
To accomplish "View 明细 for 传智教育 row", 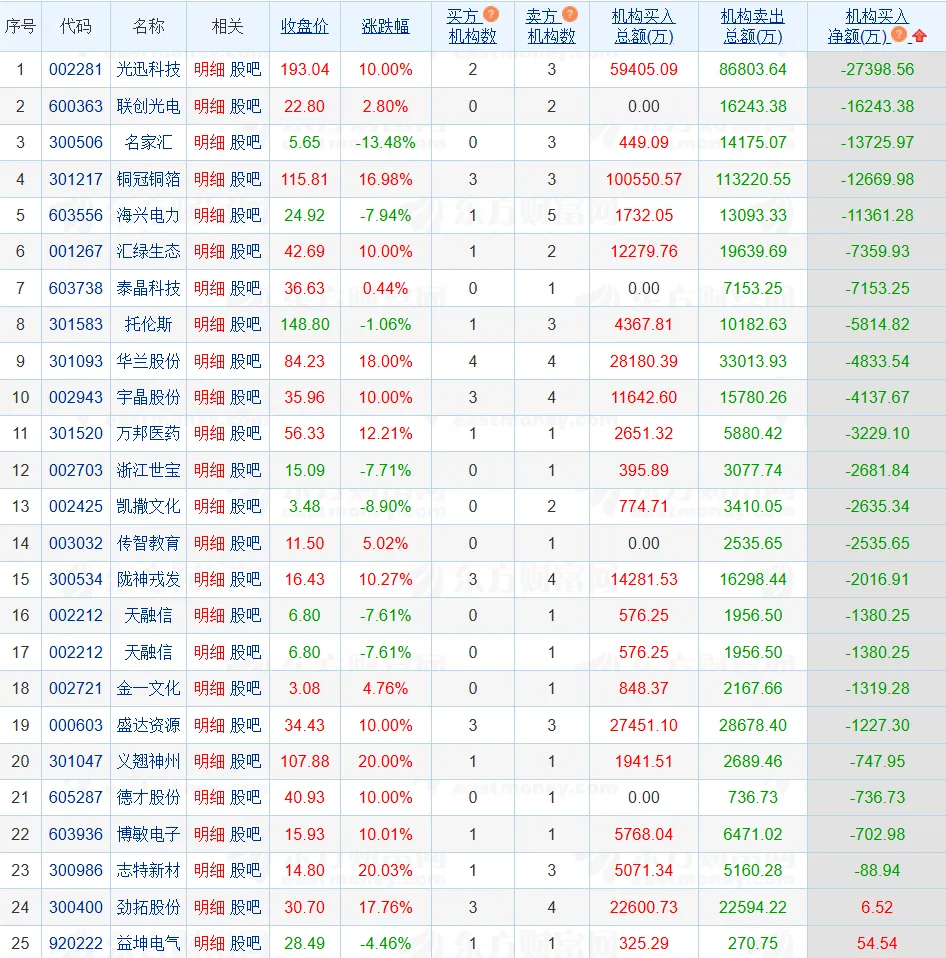I will pyautogui.click(x=209, y=543).
